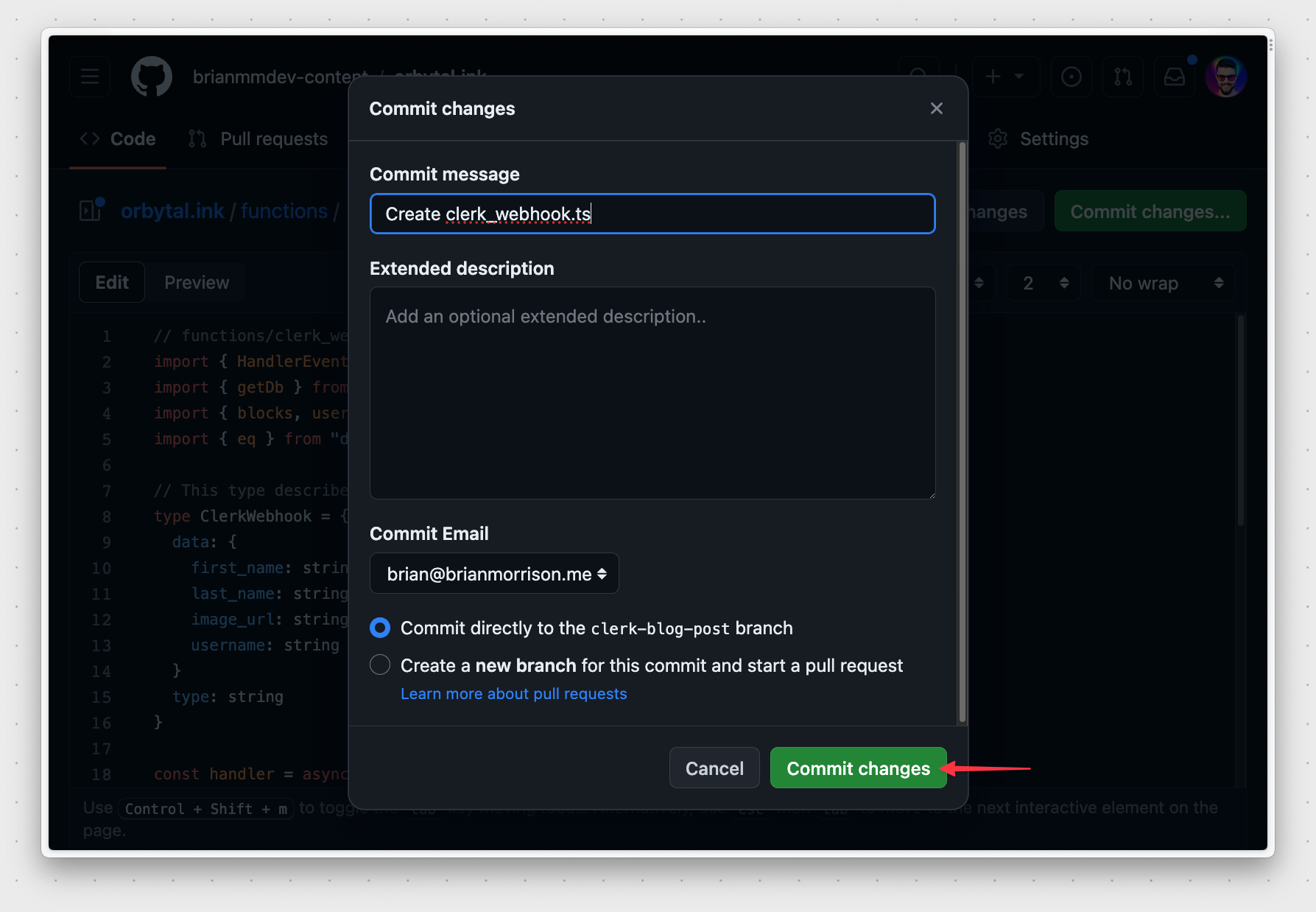Viewport: 1316px width, 912px height.
Task: Click the file icon beside orbytal.ink breadcrumb
Action: pos(90,211)
